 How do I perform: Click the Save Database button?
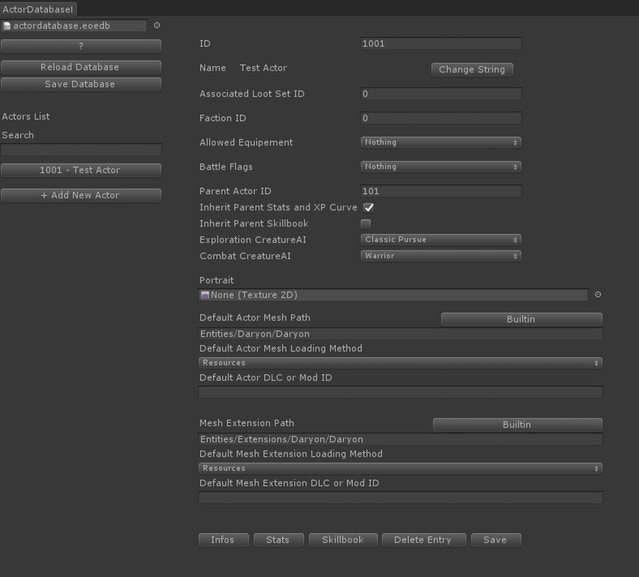click(80, 85)
